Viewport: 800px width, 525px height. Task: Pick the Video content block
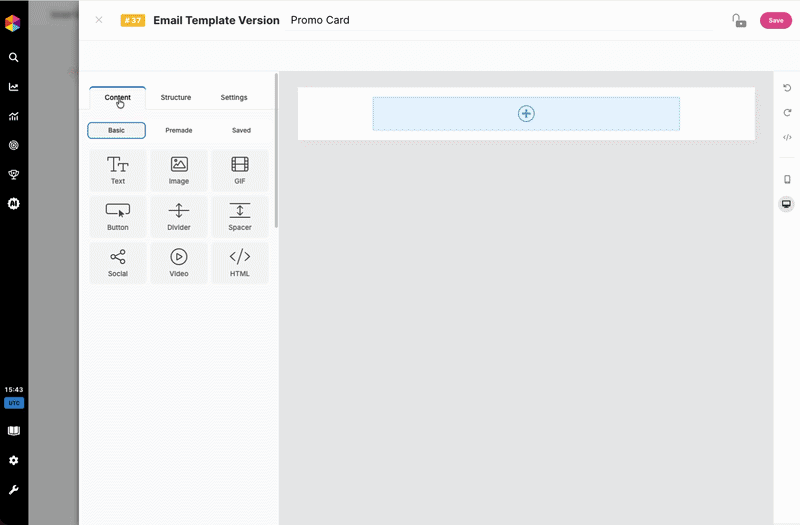(x=179, y=262)
